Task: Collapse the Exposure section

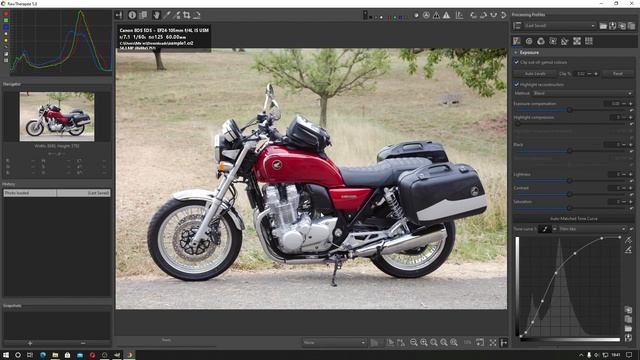Action: pyautogui.click(x=516, y=53)
